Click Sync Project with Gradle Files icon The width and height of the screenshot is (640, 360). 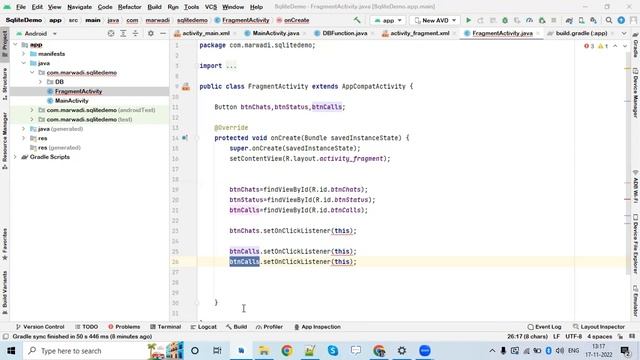(x=569, y=20)
